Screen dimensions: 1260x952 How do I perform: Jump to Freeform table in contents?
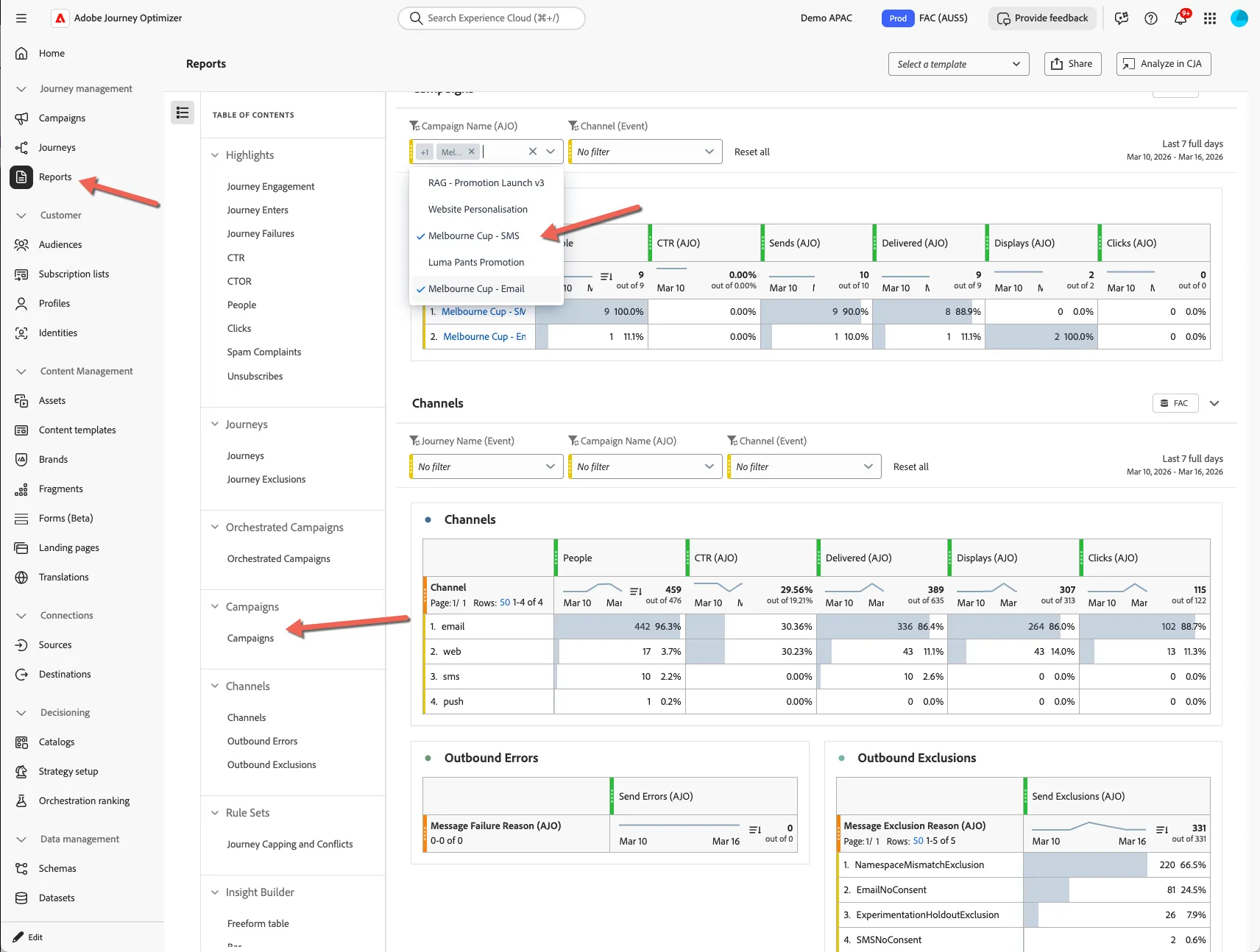click(x=258, y=924)
